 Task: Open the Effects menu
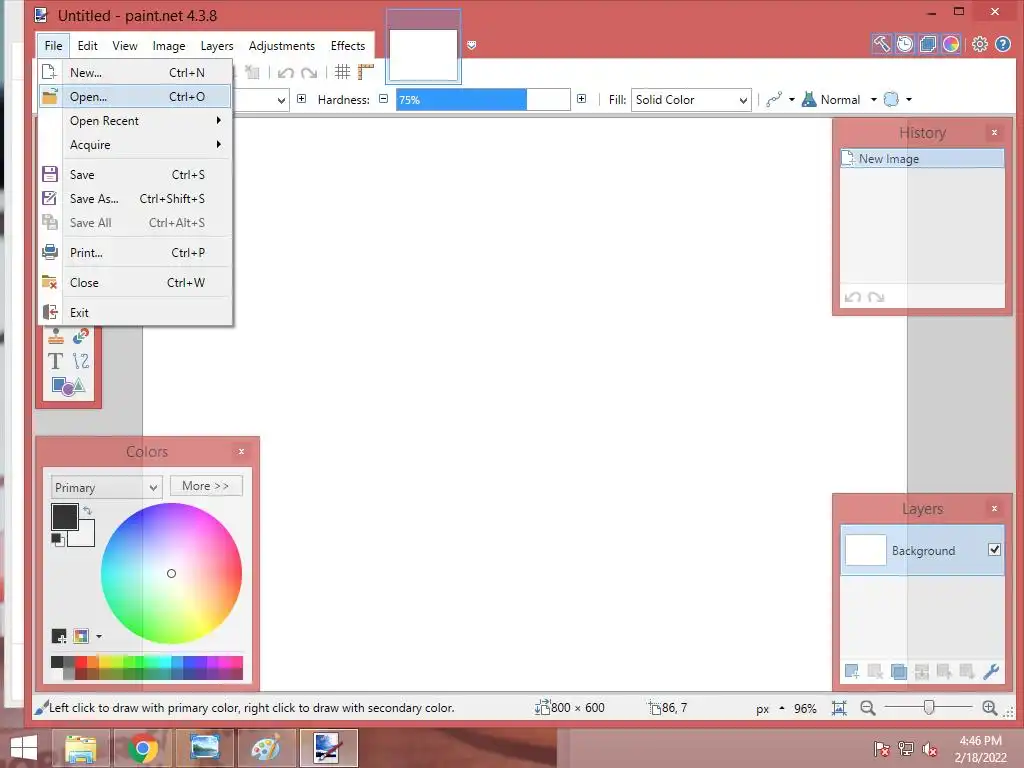[347, 46]
